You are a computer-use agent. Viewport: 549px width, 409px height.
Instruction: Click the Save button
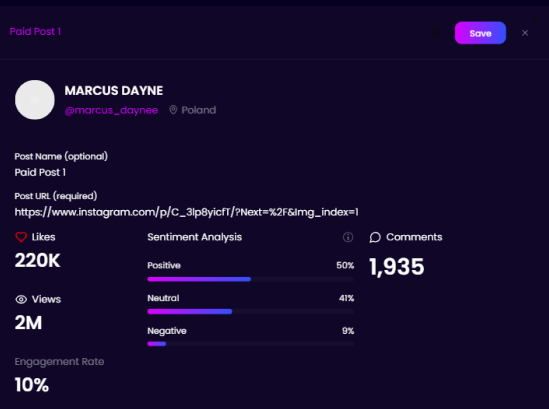pyautogui.click(x=480, y=33)
